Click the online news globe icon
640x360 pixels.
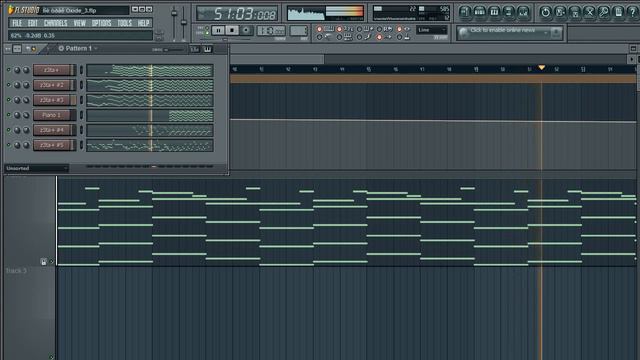(x=463, y=33)
